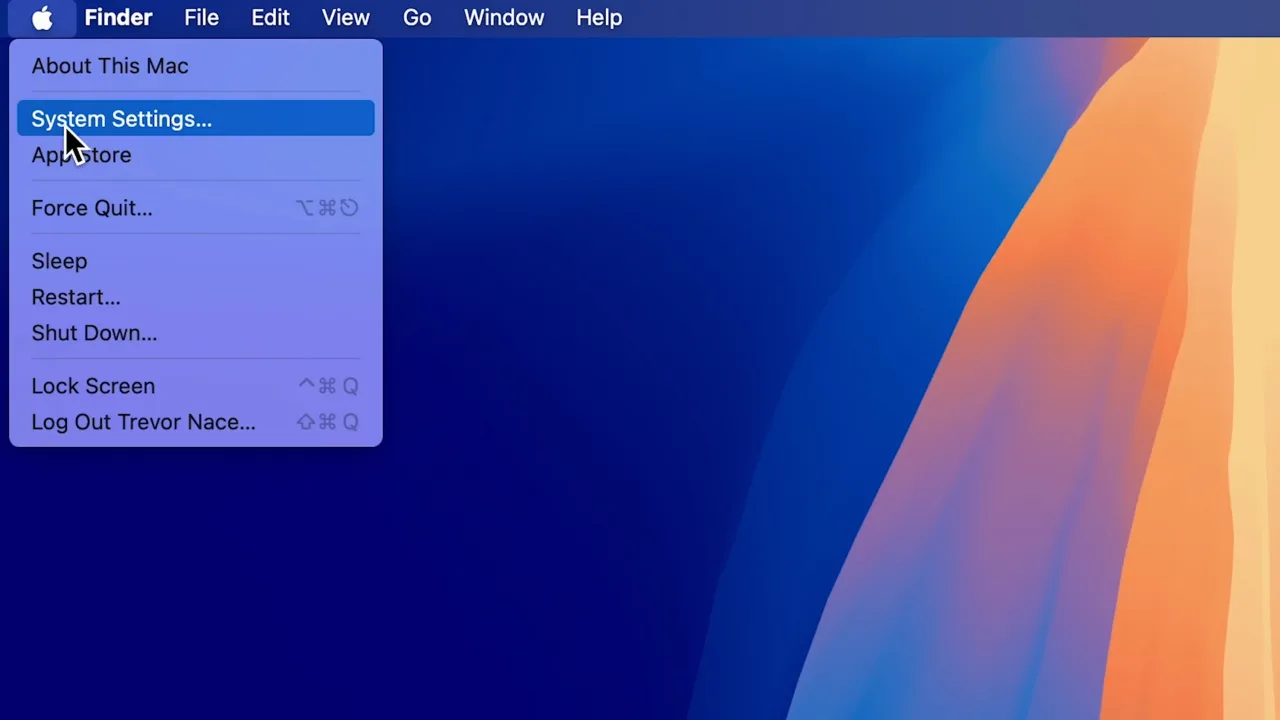The height and width of the screenshot is (720, 1280).
Task: Click the Finder menu in the menu bar
Action: click(x=118, y=17)
